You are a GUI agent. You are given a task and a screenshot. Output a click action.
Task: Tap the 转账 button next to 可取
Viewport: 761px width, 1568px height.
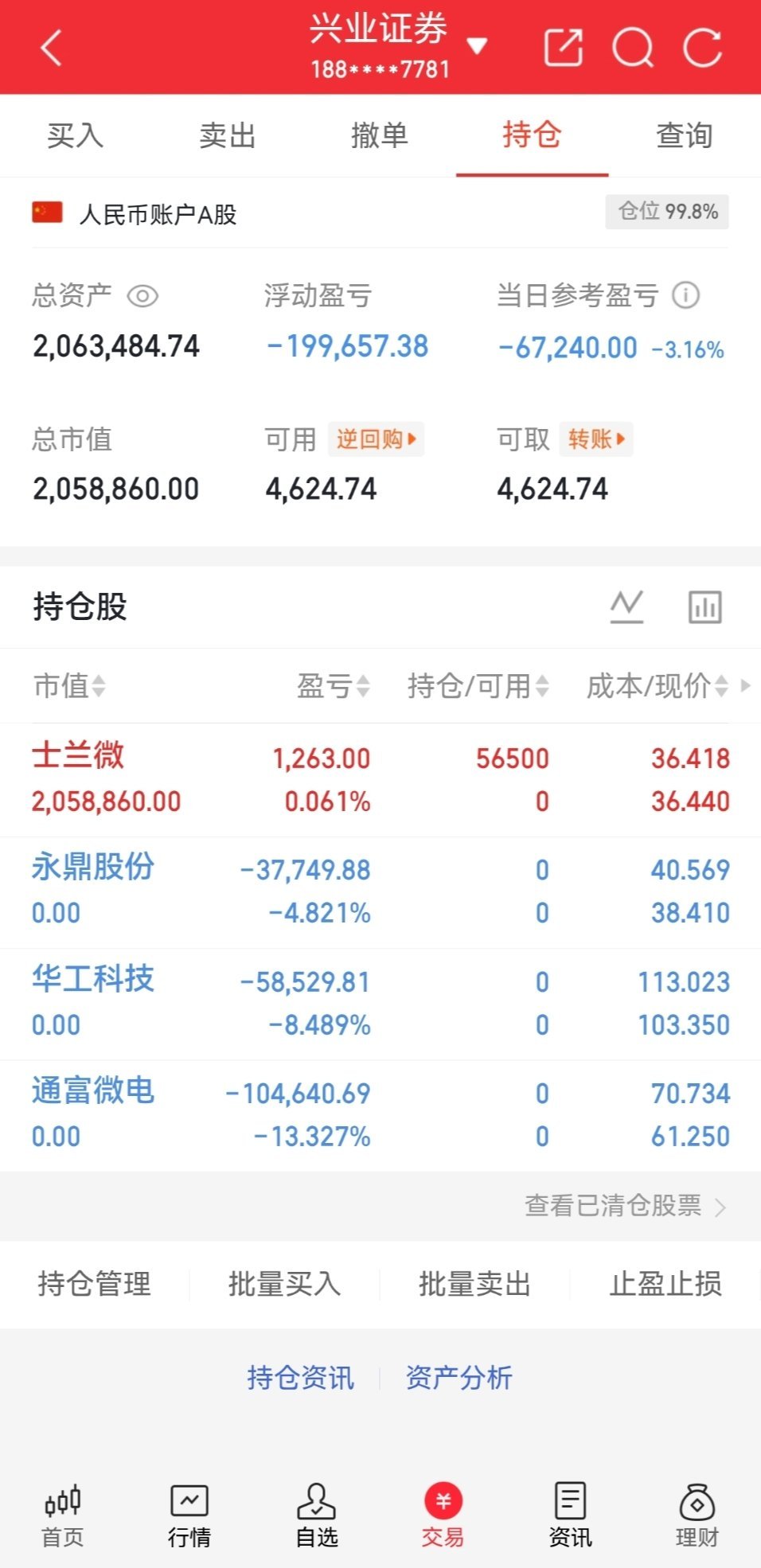click(x=596, y=439)
